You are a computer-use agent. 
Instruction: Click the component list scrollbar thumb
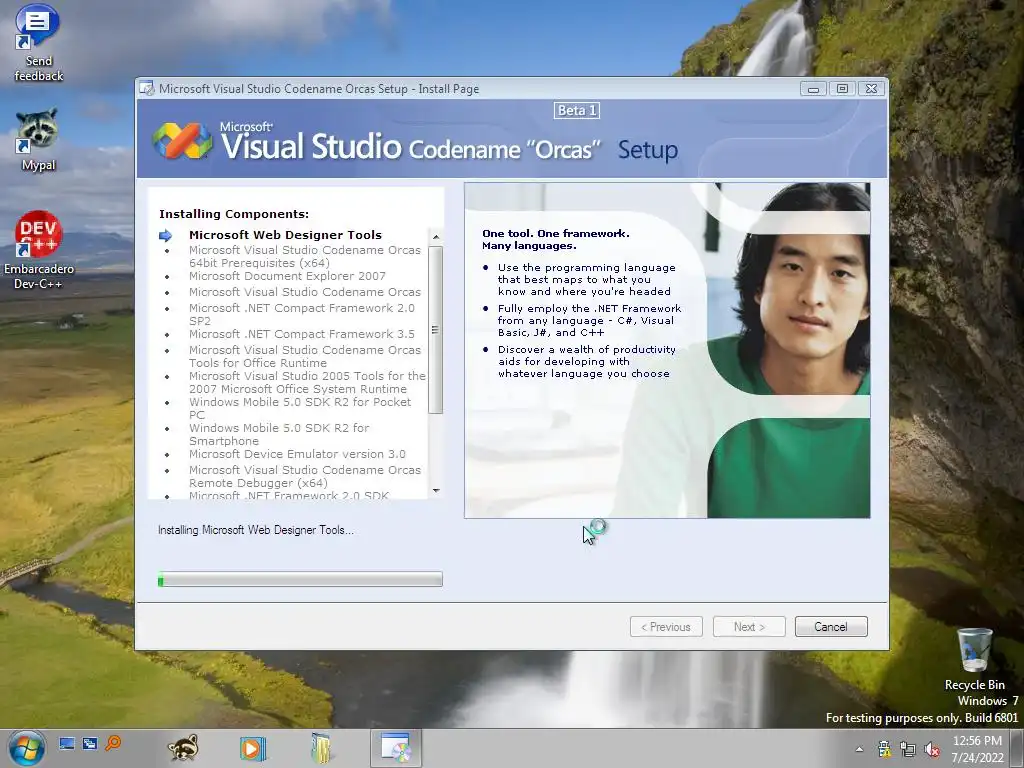[436, 330]
